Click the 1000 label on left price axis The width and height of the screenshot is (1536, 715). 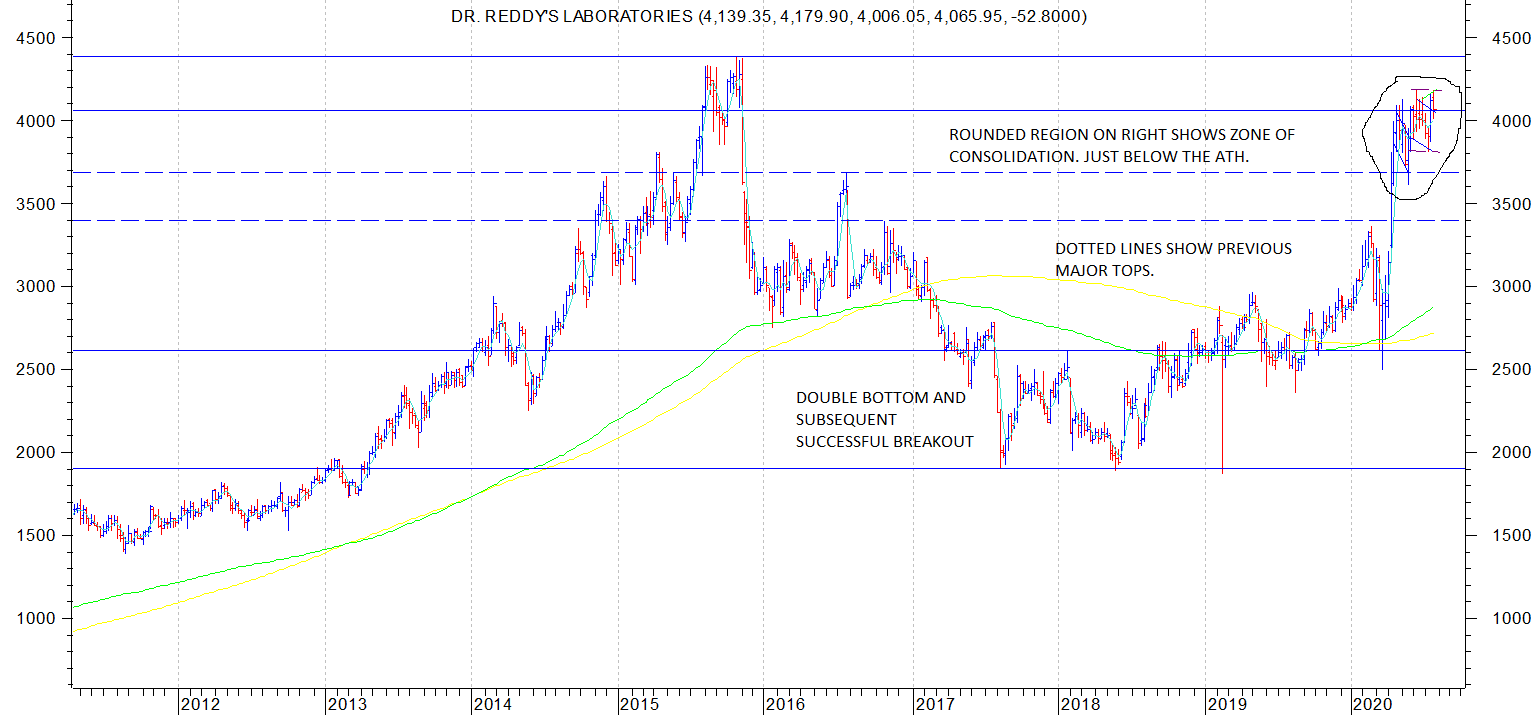pos(35,618)
